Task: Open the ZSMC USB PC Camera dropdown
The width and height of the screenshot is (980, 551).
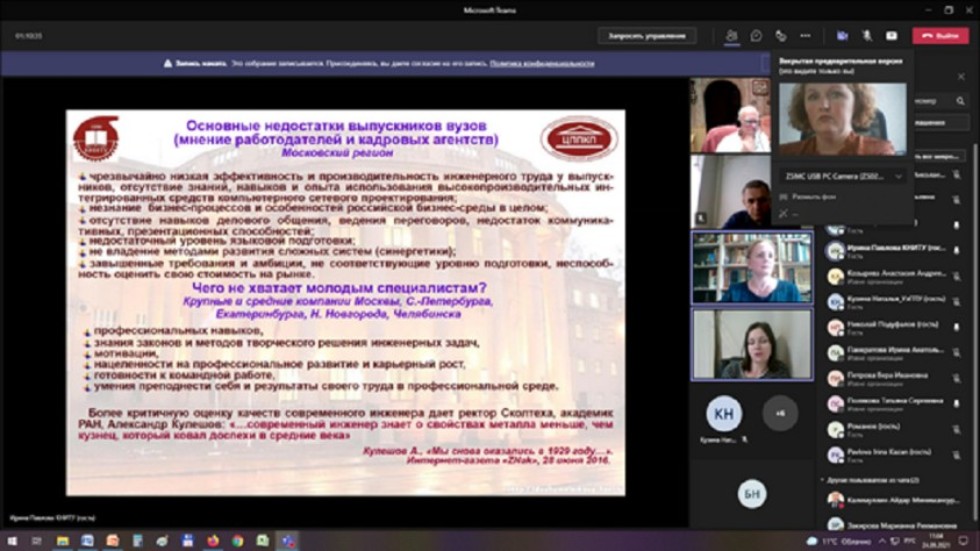Action: point(842,176)
